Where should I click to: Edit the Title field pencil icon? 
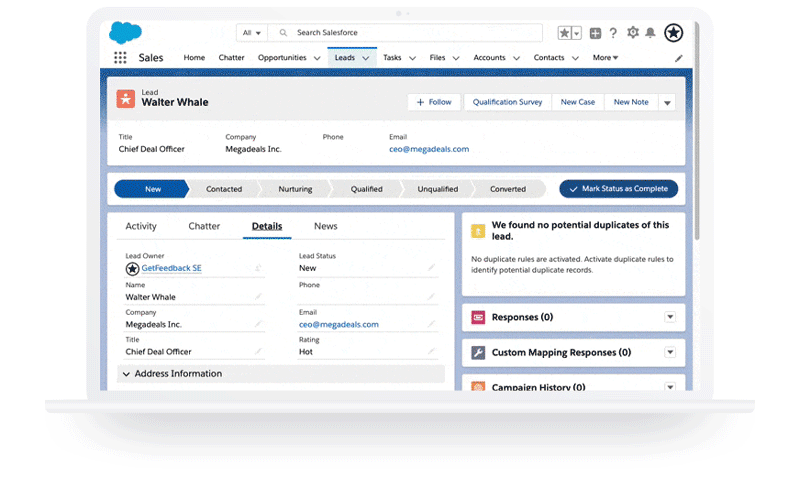[x=258, y=351]
